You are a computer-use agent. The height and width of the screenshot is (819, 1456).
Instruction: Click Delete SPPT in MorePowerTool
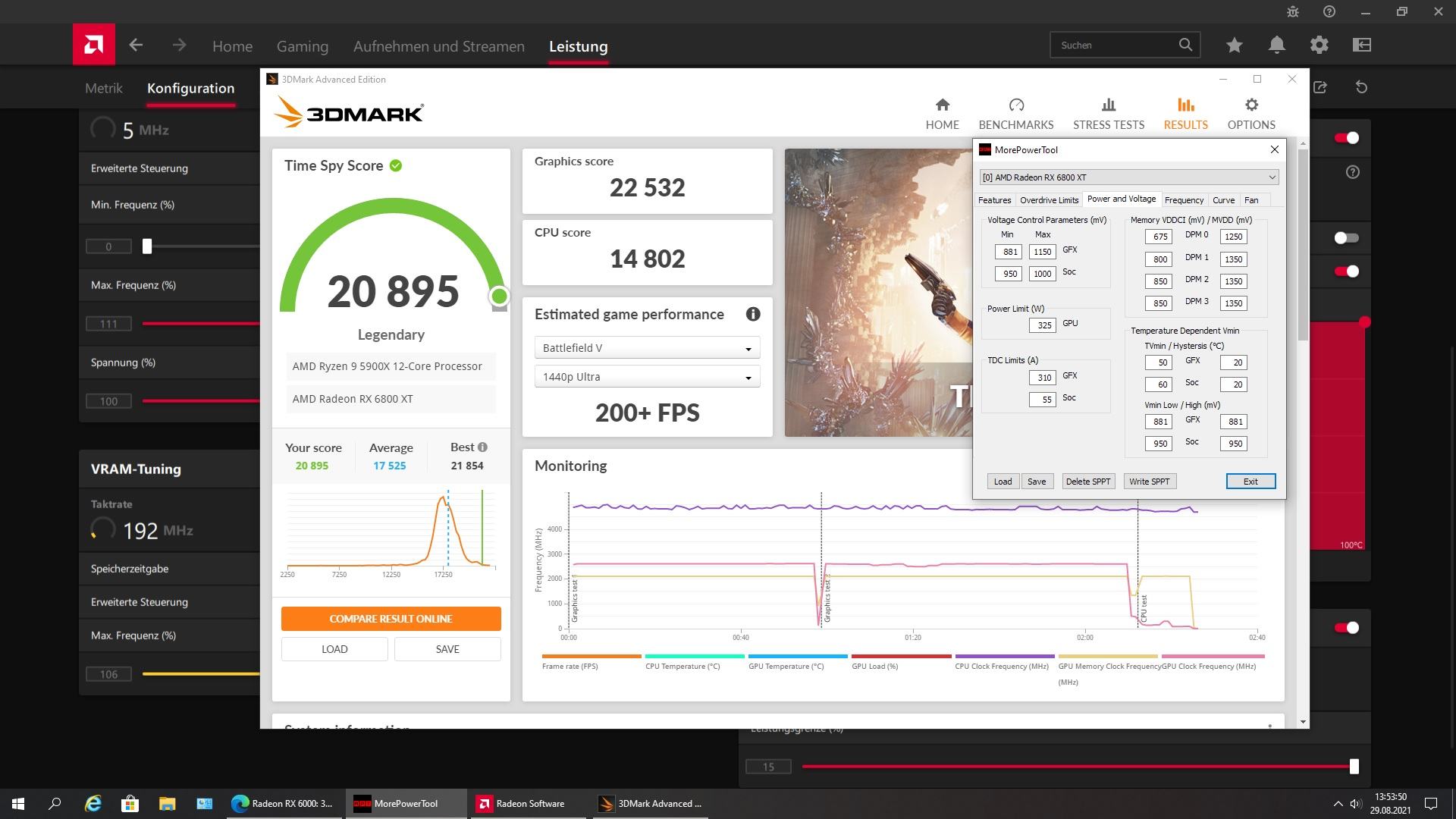coord(1088,482)
